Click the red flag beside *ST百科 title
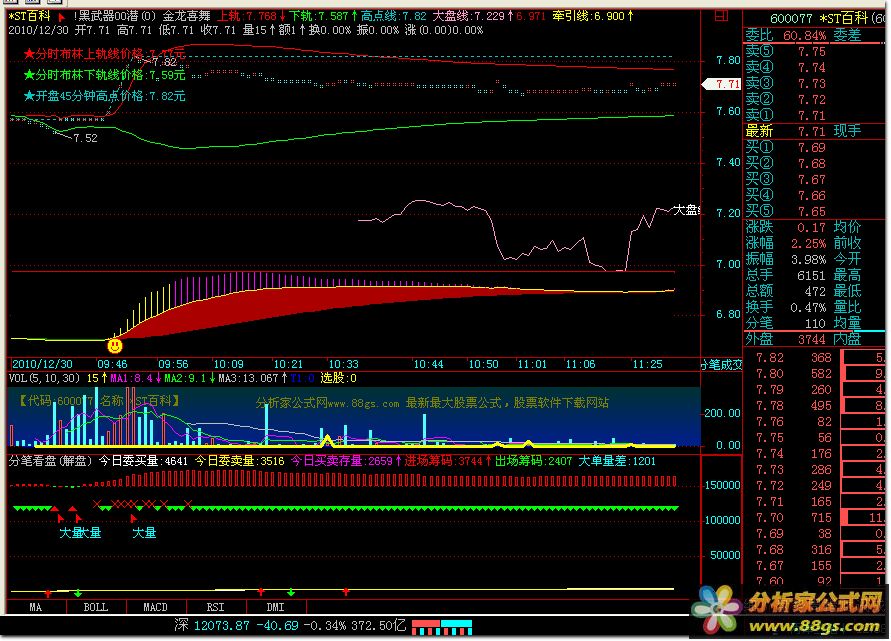This screenshot has height=641, width=891. 61,17
